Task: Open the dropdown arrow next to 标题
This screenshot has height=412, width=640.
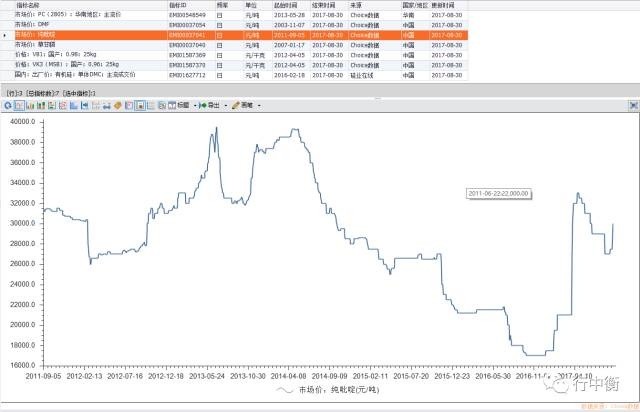Action: click(195, 106)
